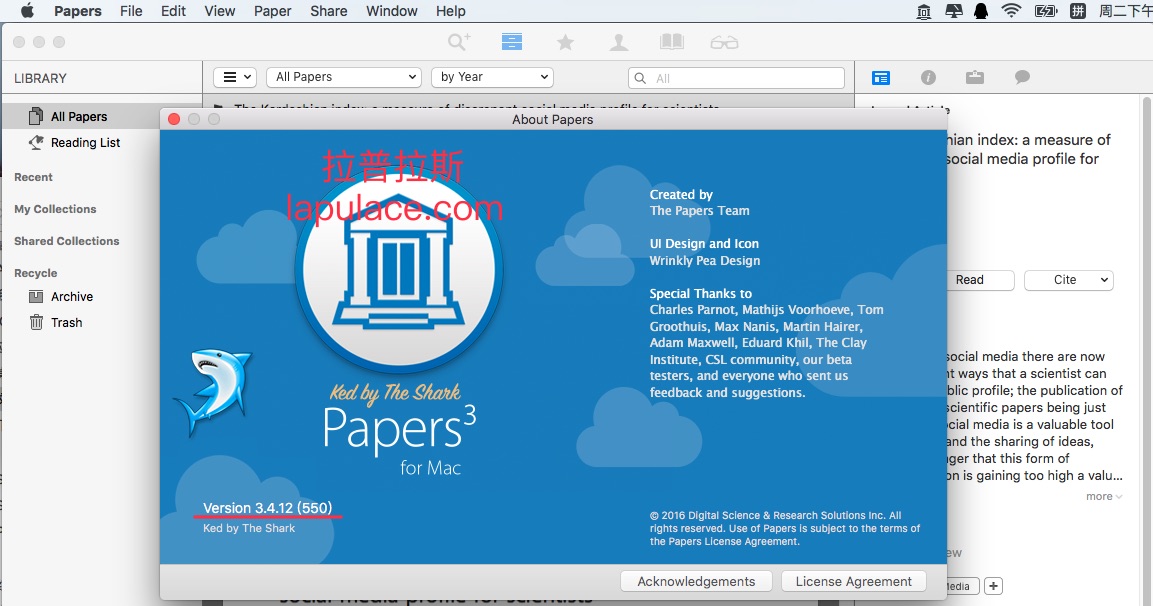The image size is (1153, 606).
Task: Open the input method menu icon
Action: (1078, 11)
